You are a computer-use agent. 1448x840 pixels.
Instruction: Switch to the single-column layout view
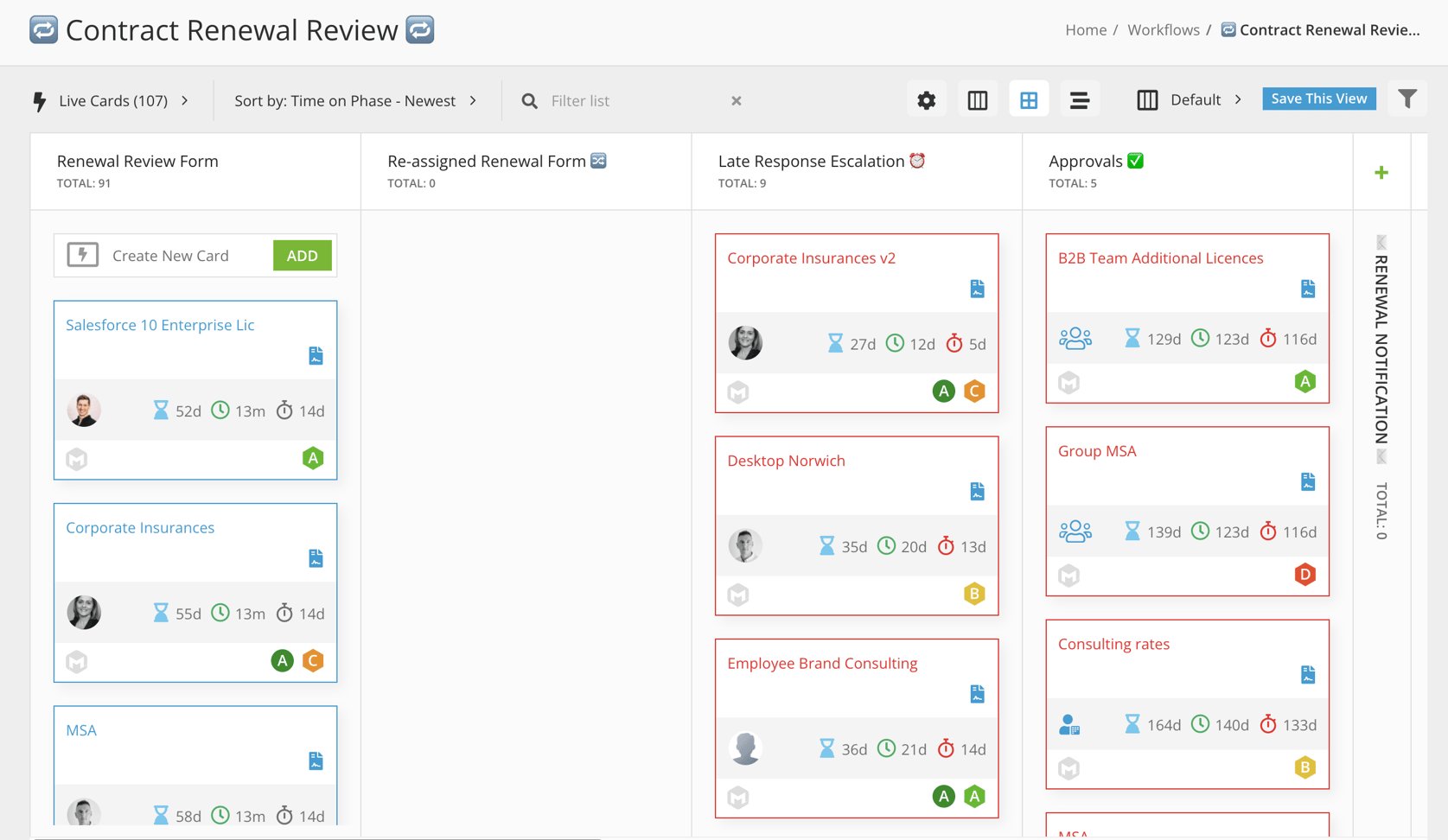click(977, 99)
